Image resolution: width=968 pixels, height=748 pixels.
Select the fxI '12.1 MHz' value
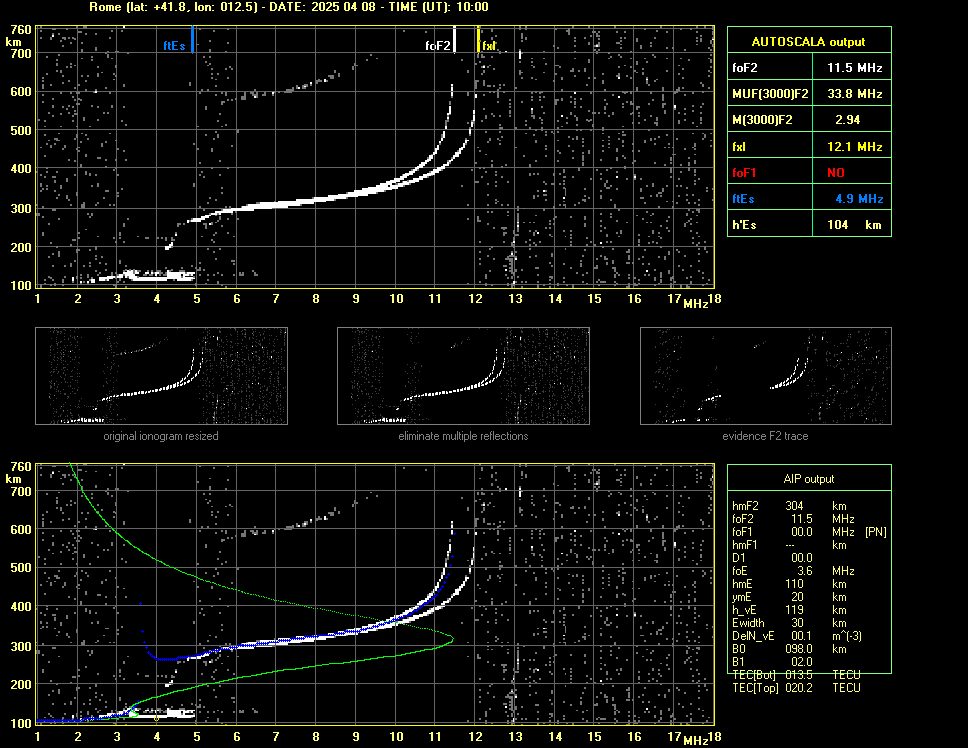(x=854, y=147)
